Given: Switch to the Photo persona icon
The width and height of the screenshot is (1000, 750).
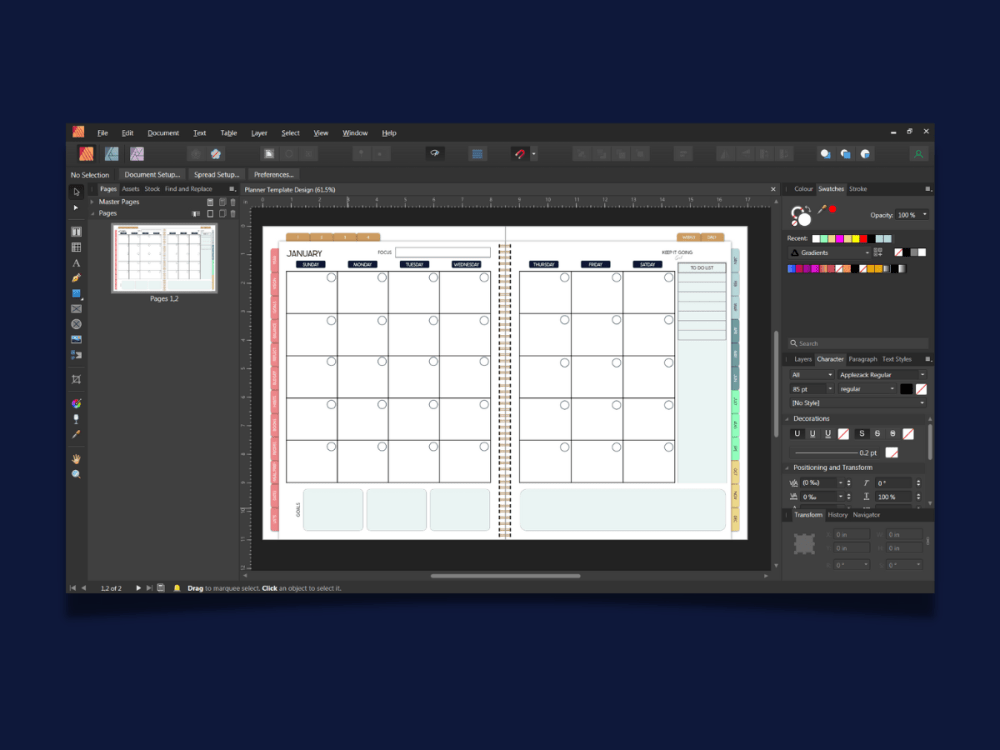Looking at the screenshot, I should click(136, 154).
